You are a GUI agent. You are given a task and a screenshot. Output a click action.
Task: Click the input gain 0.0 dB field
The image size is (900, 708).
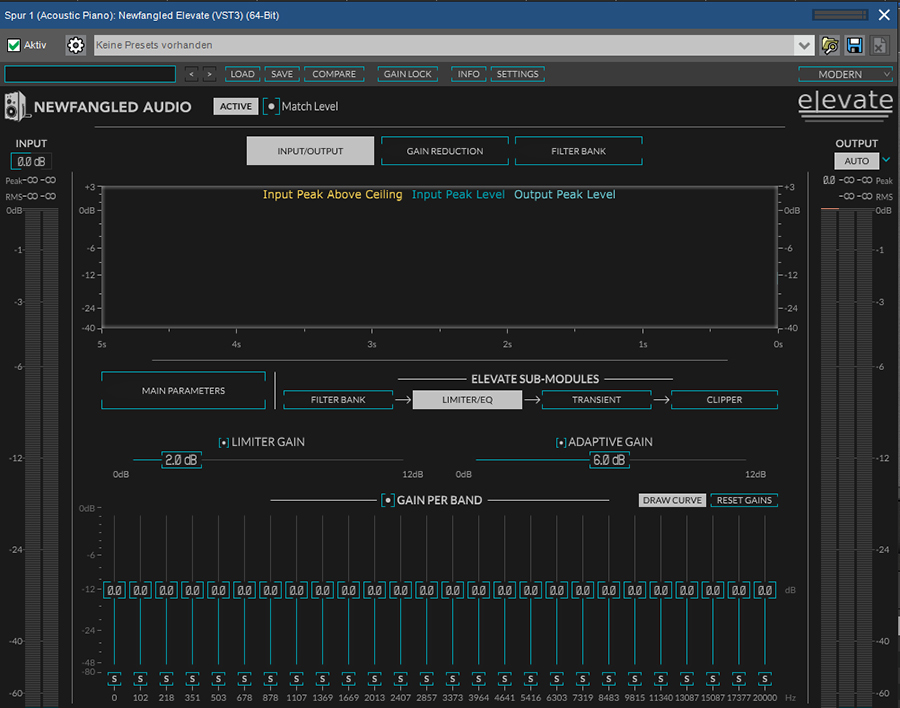(x=31, y=161)
